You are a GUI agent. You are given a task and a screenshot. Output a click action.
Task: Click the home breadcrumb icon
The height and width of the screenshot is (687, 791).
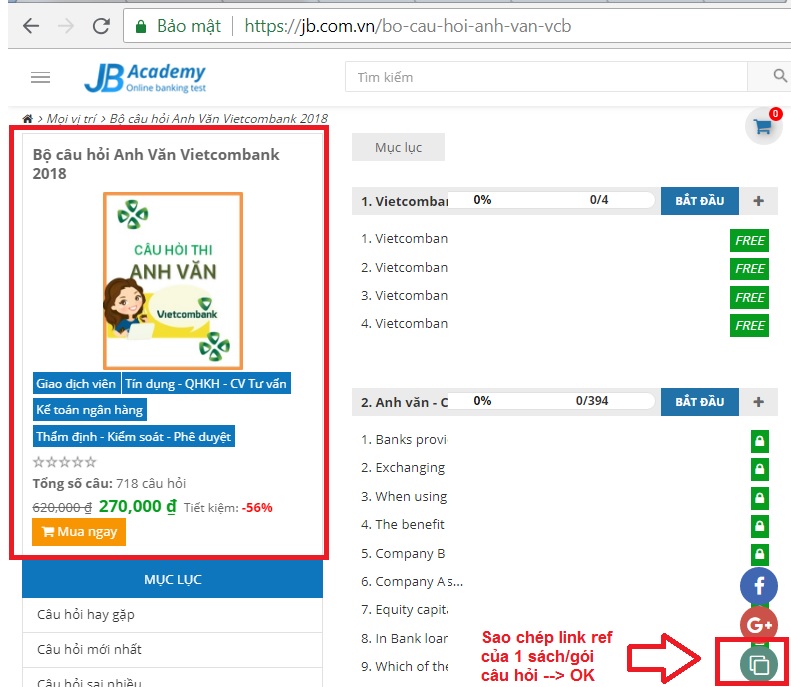tap(28, 119)
